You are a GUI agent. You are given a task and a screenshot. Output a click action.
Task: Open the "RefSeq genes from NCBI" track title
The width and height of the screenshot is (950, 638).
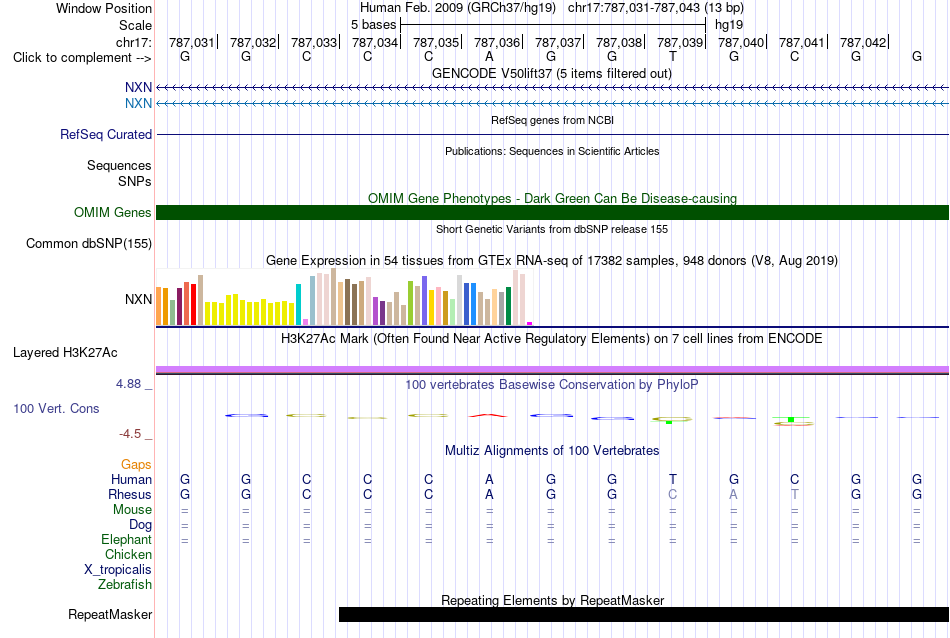point(552,120)
